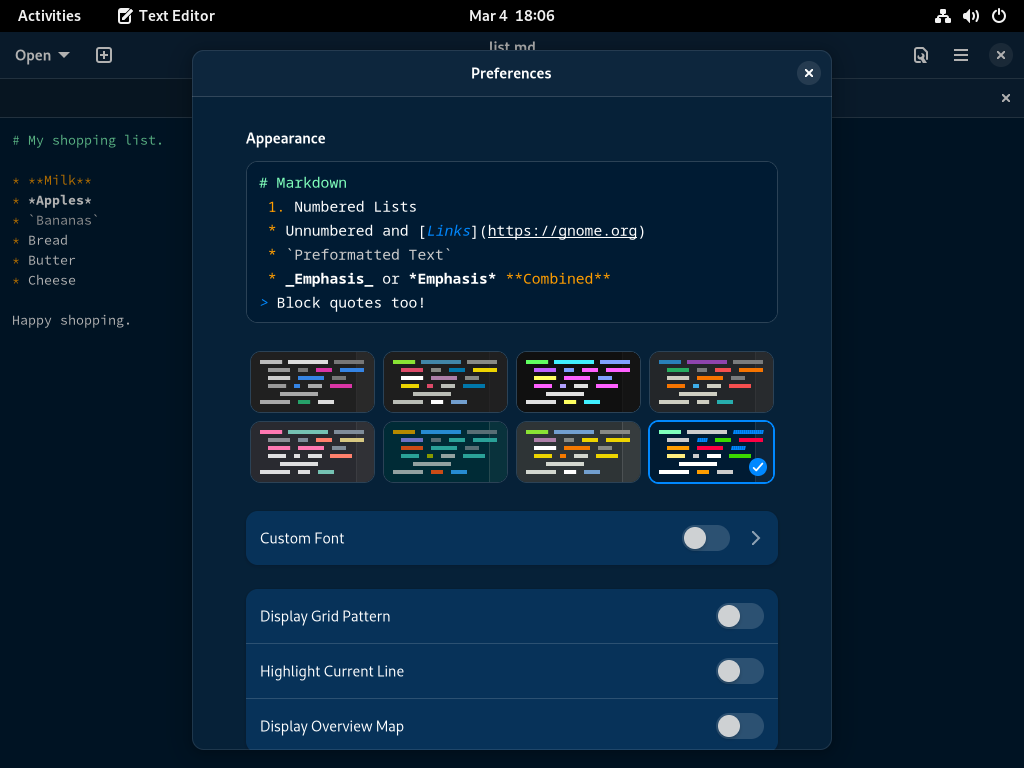
Task: Select second top-row scheme with green-yellow bars
Action: point(445,382)
